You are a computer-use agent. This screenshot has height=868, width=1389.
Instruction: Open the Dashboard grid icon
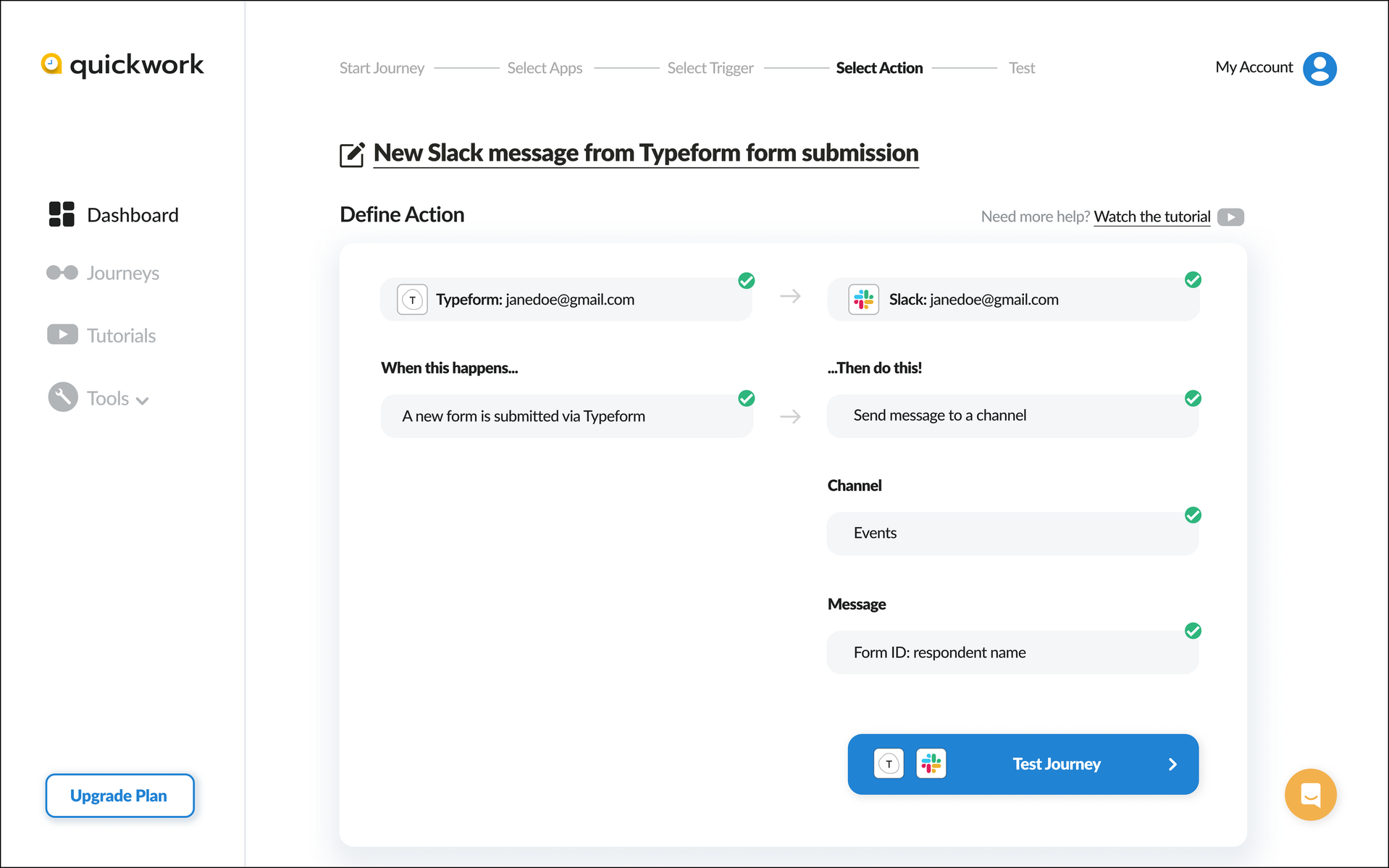[62, 214]
